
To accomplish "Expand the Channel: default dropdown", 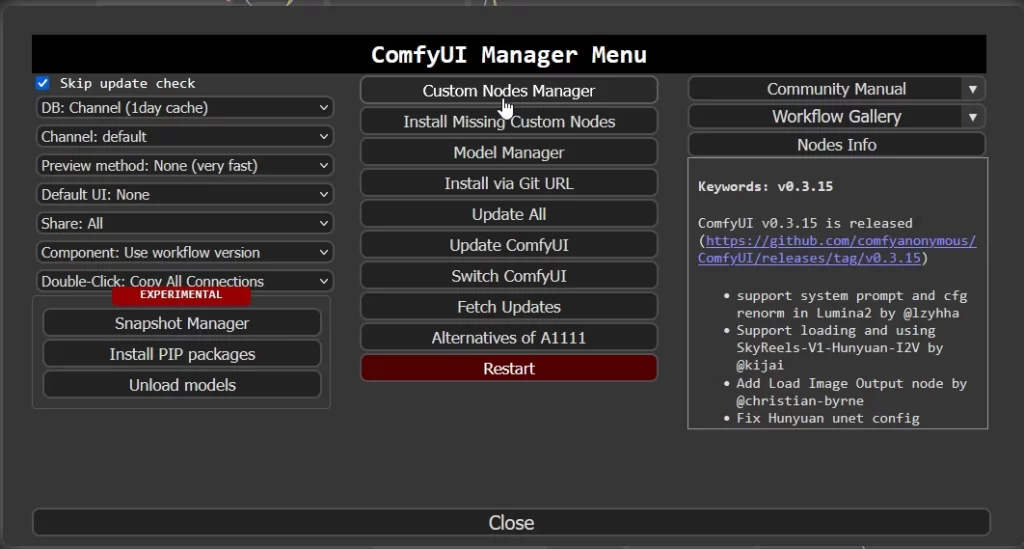I will (x=184, y=136).
